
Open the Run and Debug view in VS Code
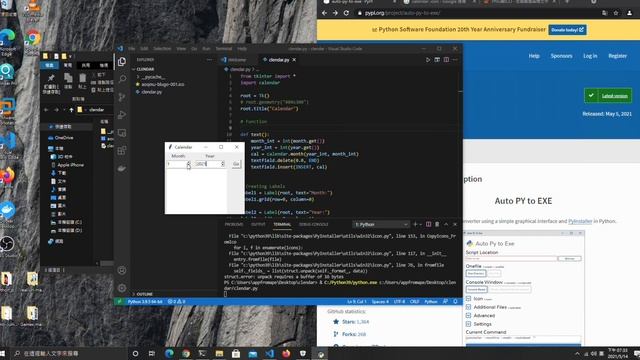pyautogui.click(x=122, y=115)
